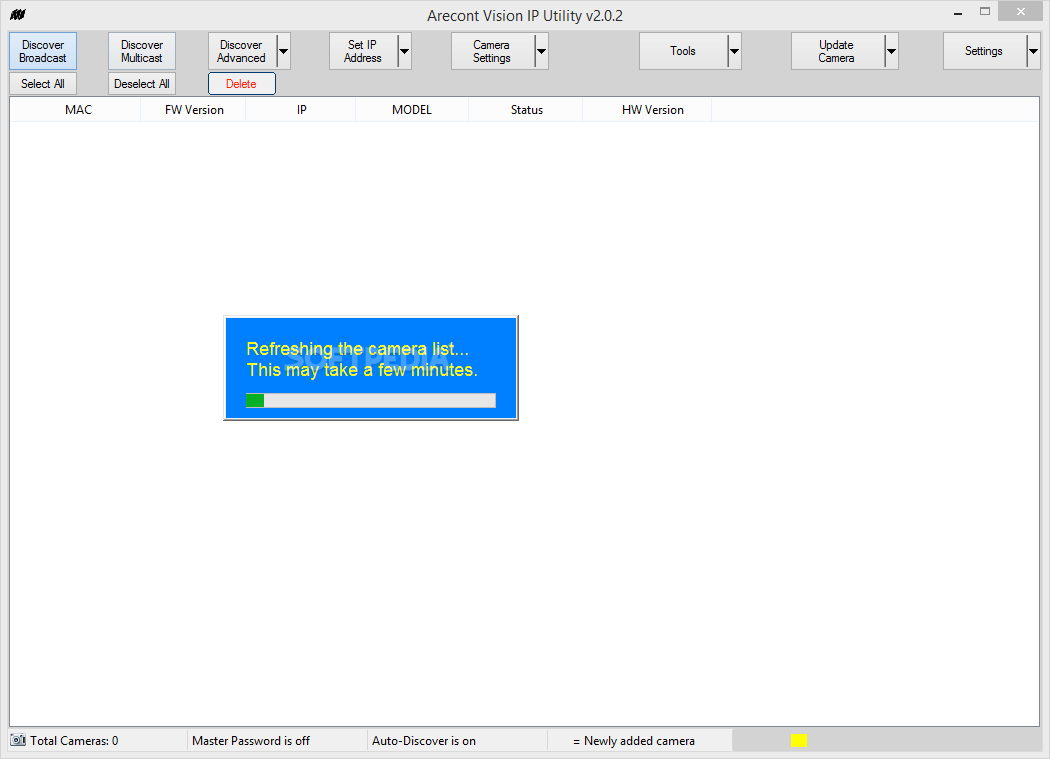Close the IP Utility window
The width and height of the screenshot is (1050, 759).
click(x=1021, y=11)
